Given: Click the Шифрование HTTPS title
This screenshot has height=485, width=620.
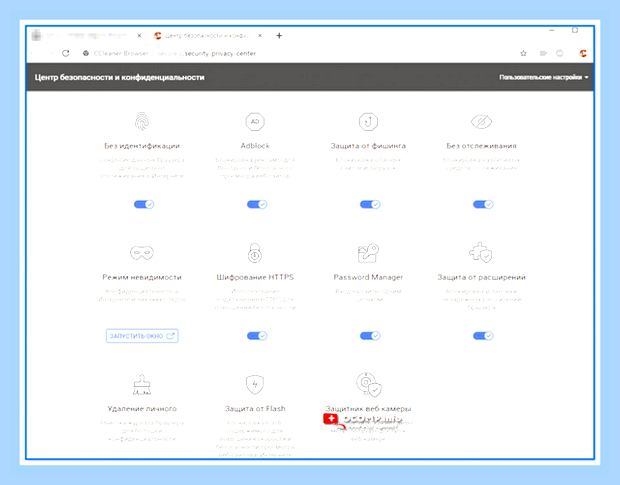Looking at the screenshot, I should (x=255, y=277).
